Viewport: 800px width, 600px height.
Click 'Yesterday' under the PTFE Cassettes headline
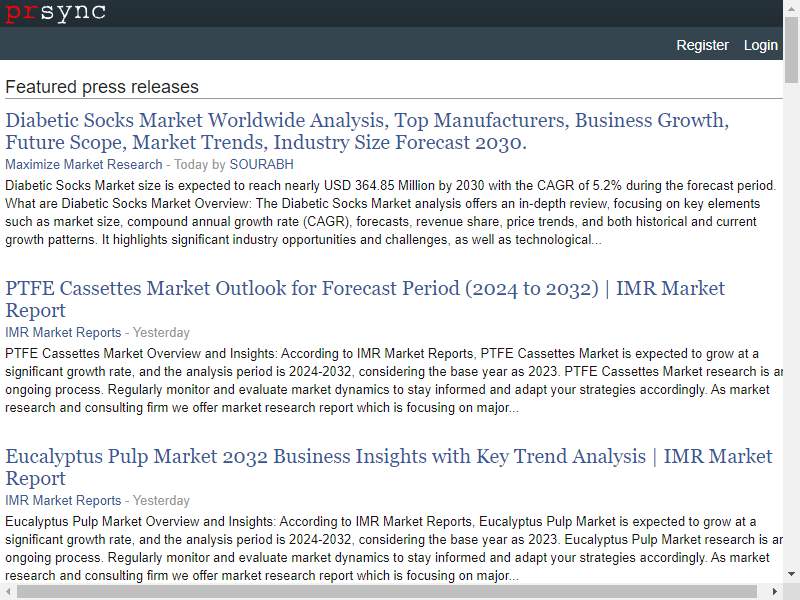[x=161, y=332]
